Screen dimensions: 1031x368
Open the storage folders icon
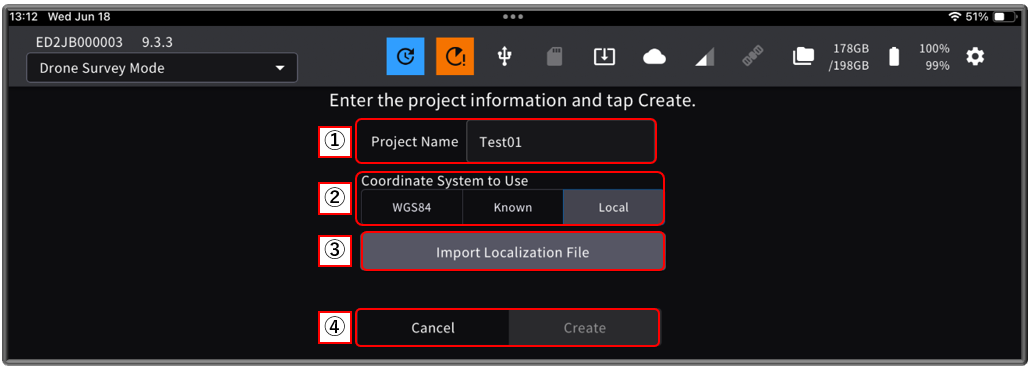click(803, 57)
